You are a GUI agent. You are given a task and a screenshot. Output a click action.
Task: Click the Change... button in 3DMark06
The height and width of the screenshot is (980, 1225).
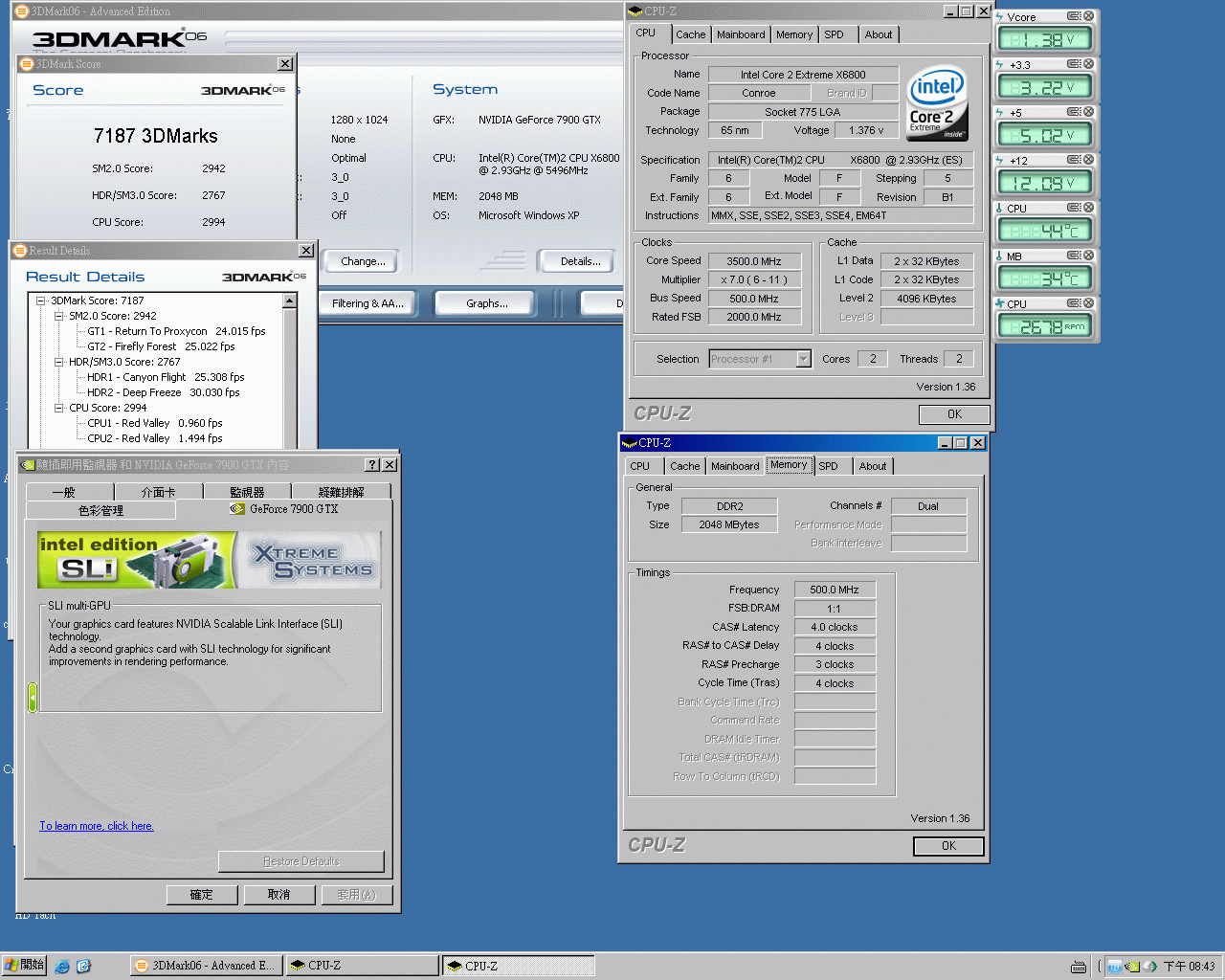(363, 261)
